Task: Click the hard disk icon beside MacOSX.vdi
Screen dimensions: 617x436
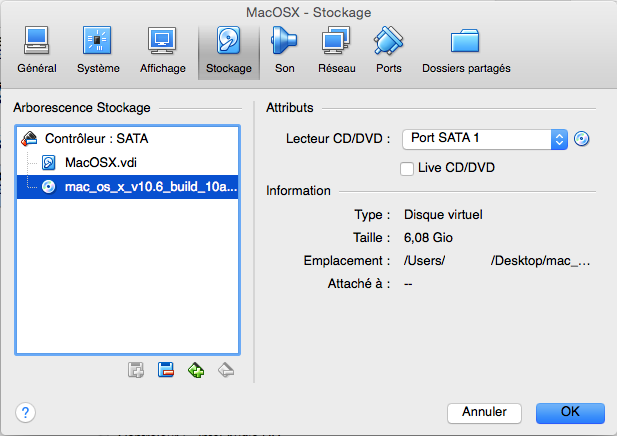Action: click(x=49, y=163)
